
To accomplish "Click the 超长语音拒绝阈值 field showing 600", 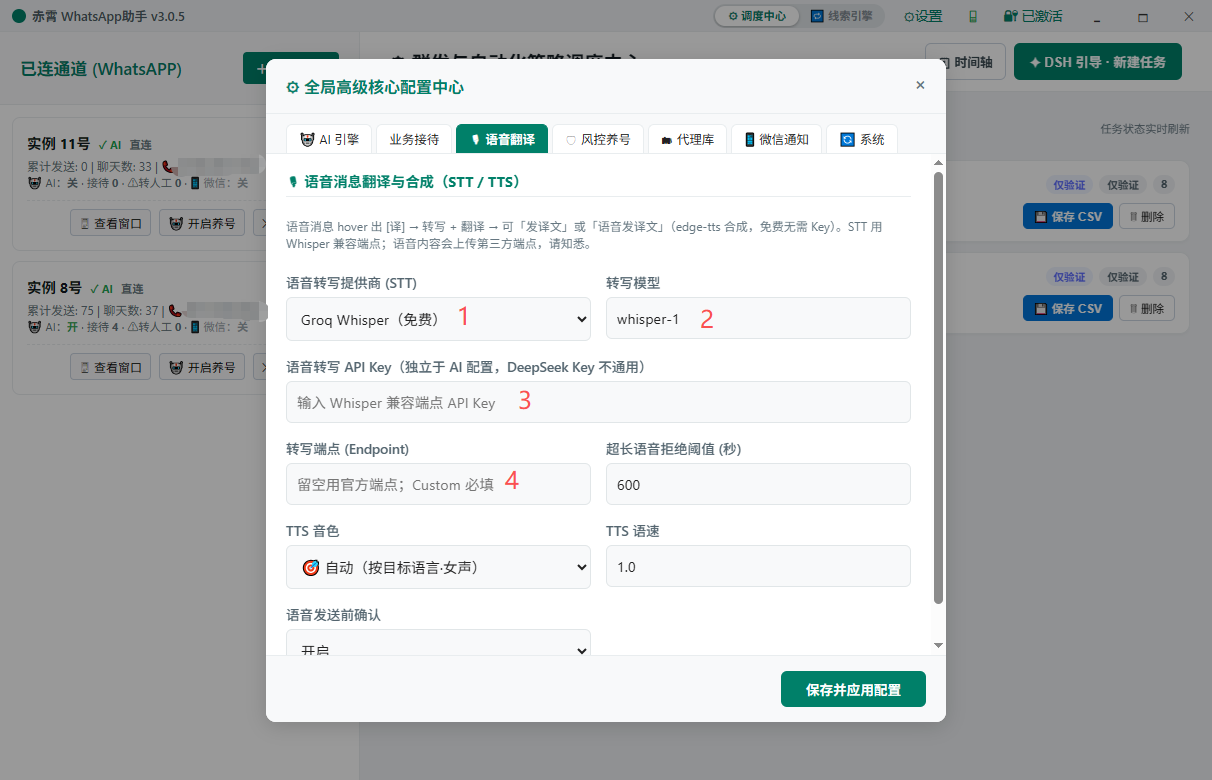I will point(758,484).
